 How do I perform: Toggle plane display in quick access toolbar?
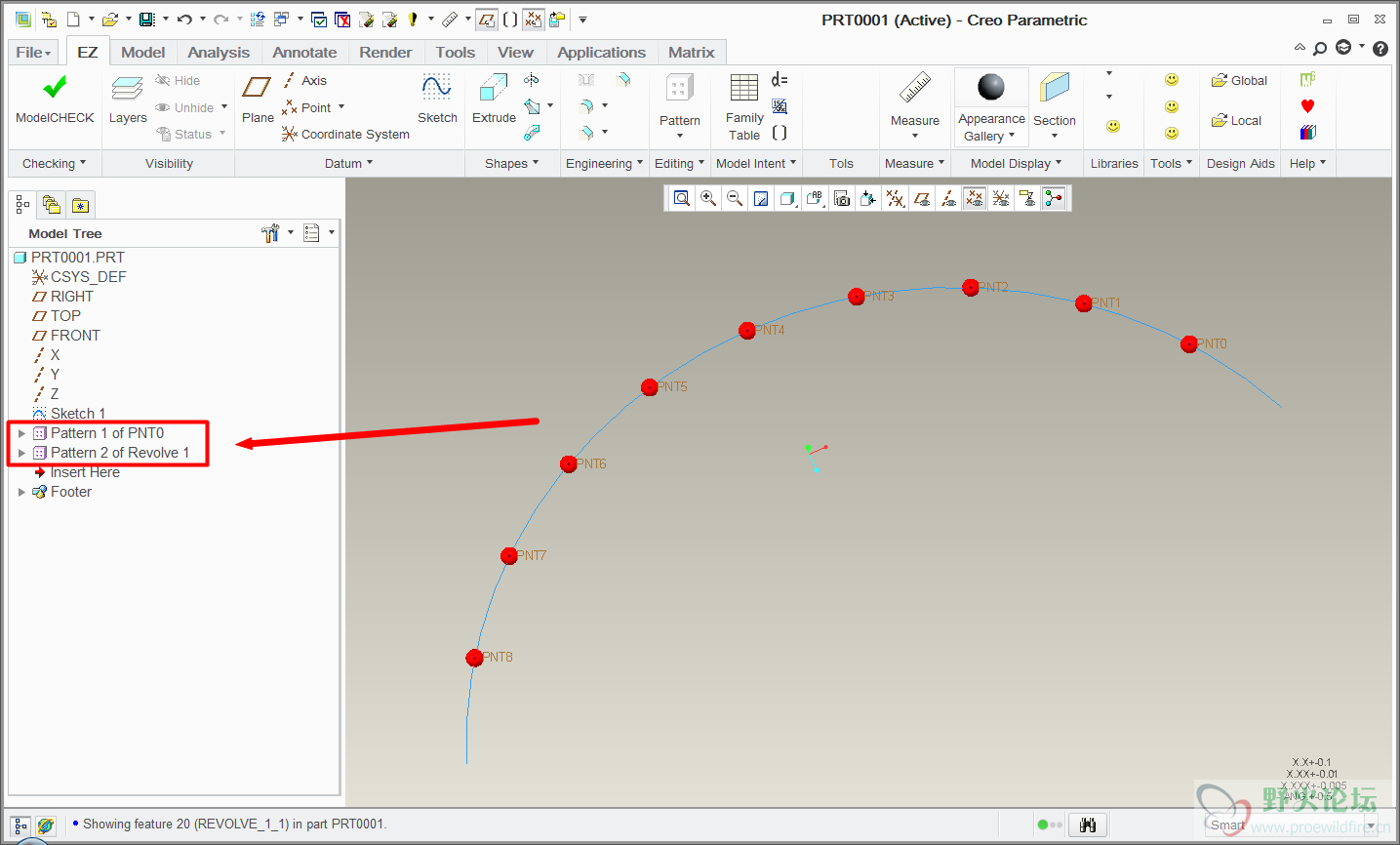487,20
